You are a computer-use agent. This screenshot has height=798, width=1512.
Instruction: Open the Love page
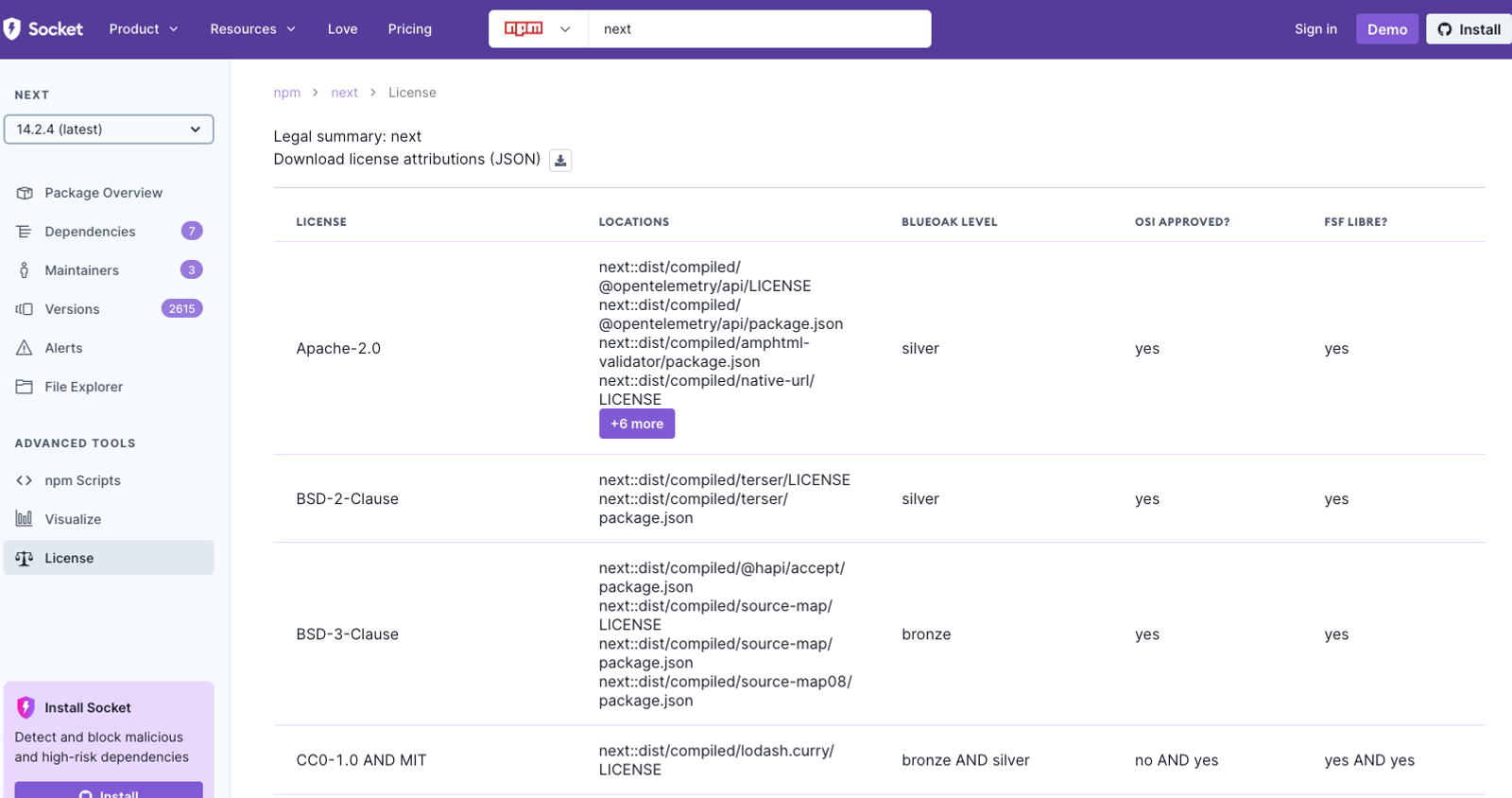[342, 29]
